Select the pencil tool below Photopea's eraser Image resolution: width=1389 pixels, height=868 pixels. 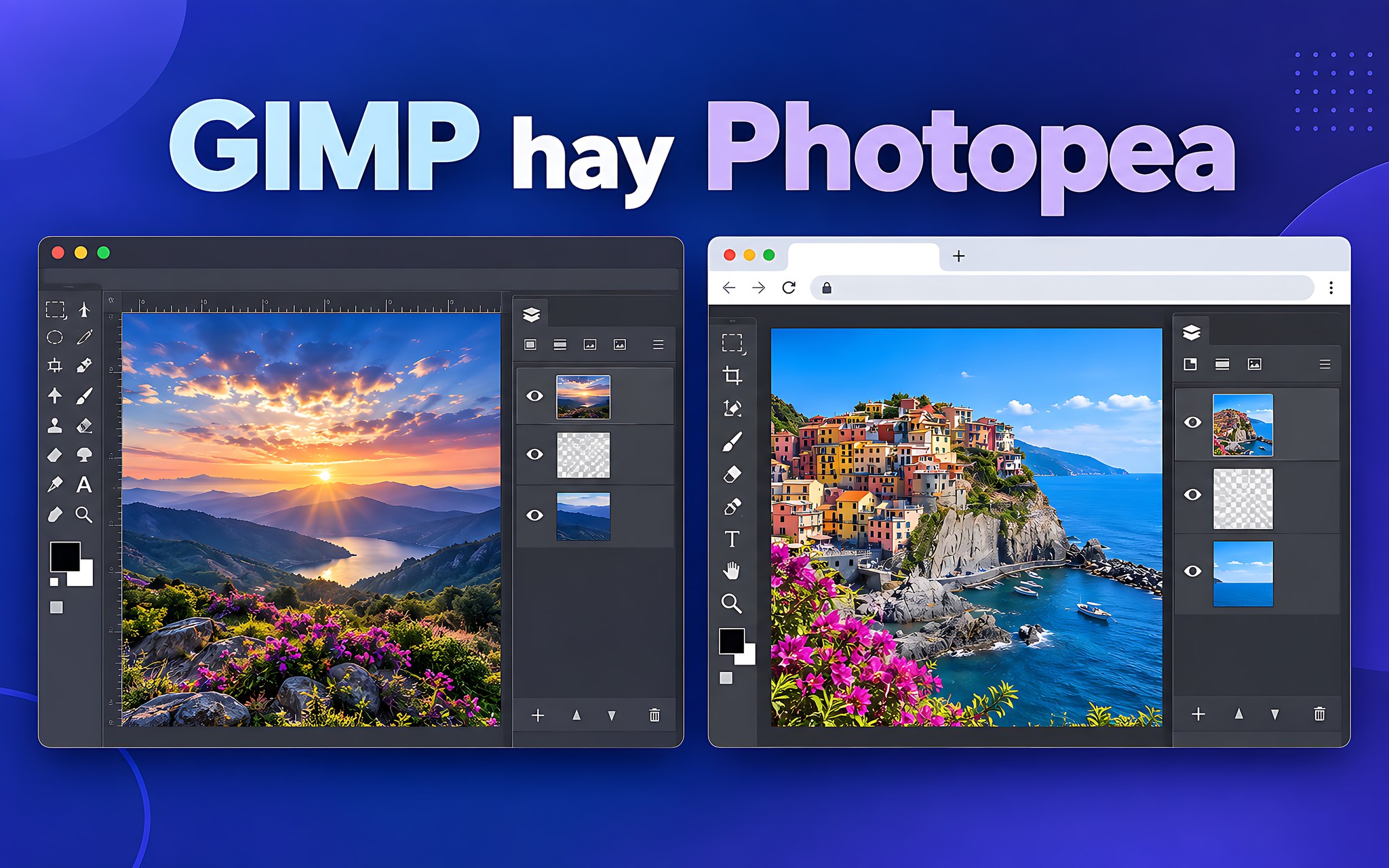732,507
